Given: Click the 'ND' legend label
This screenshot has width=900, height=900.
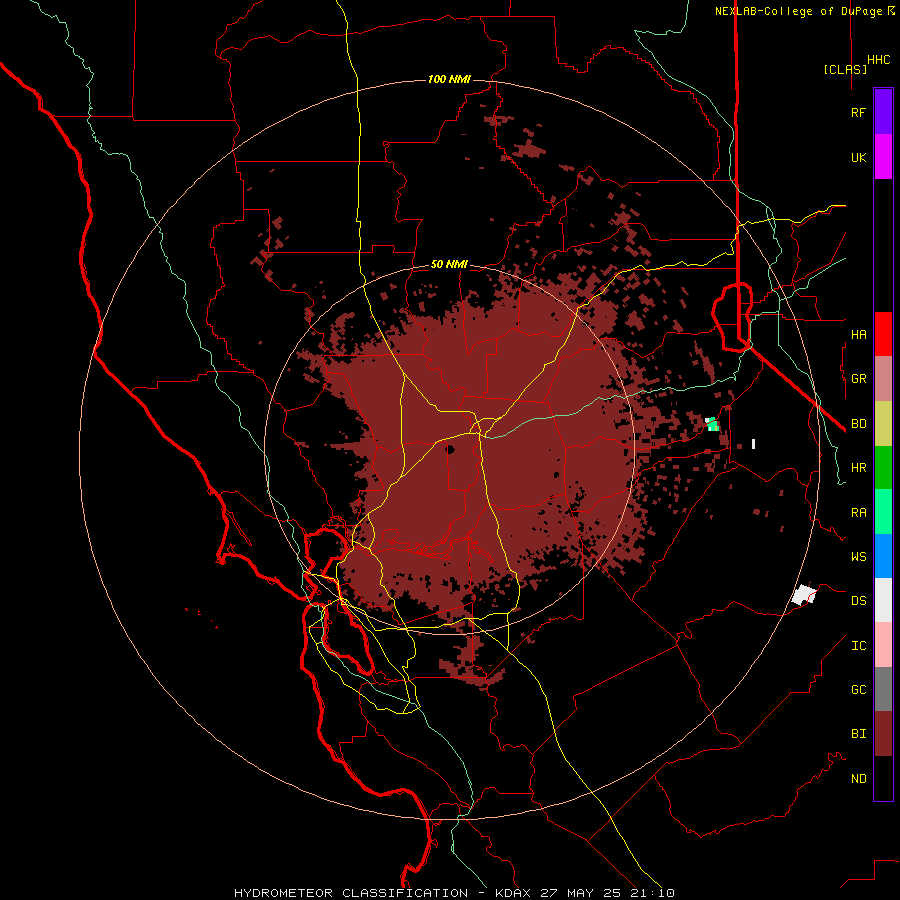Looking at the screenshot, I should pyautogui.click(x=858, y=779).
